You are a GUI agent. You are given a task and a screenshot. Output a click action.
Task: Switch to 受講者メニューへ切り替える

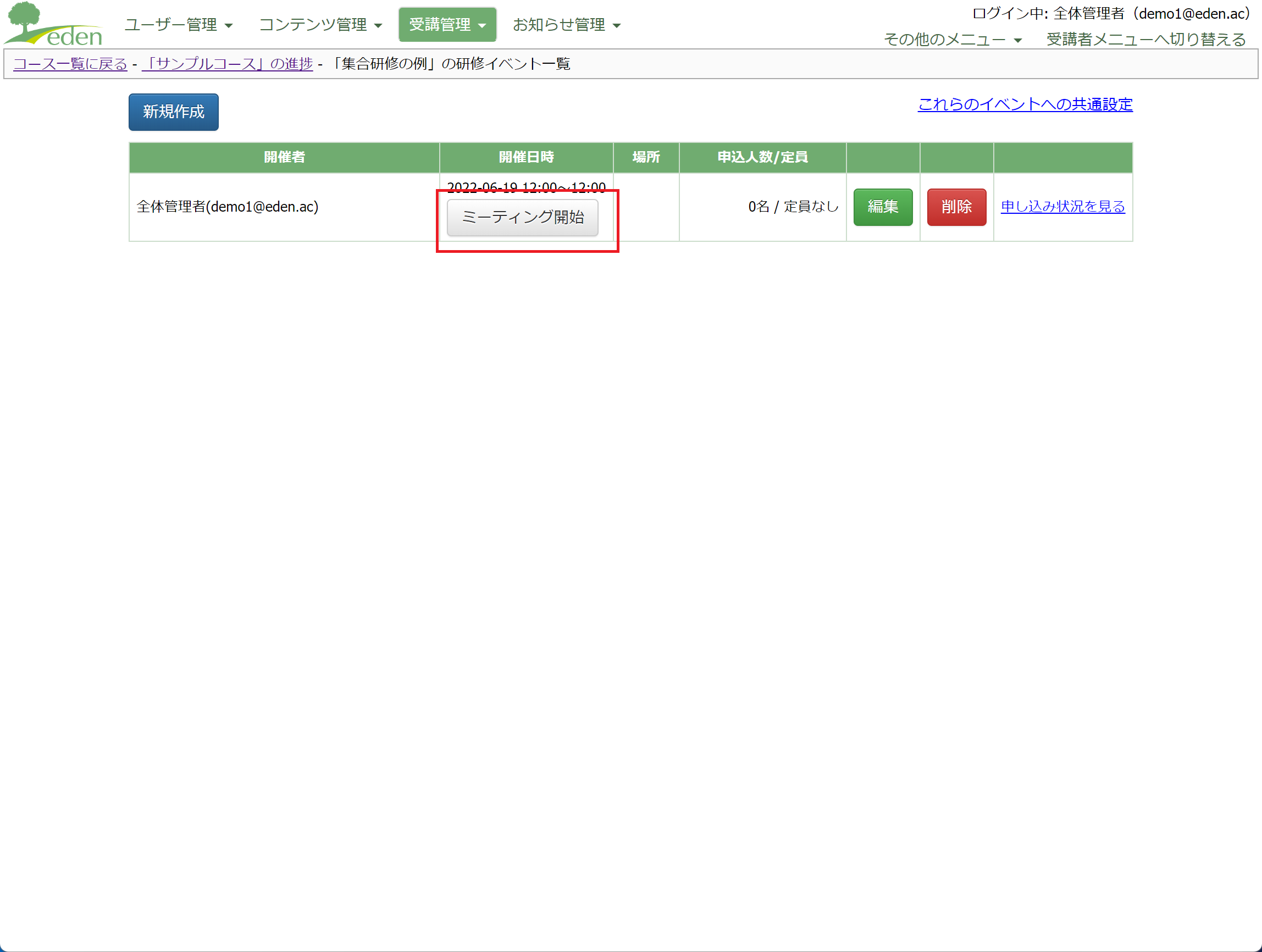(1145, 40)
